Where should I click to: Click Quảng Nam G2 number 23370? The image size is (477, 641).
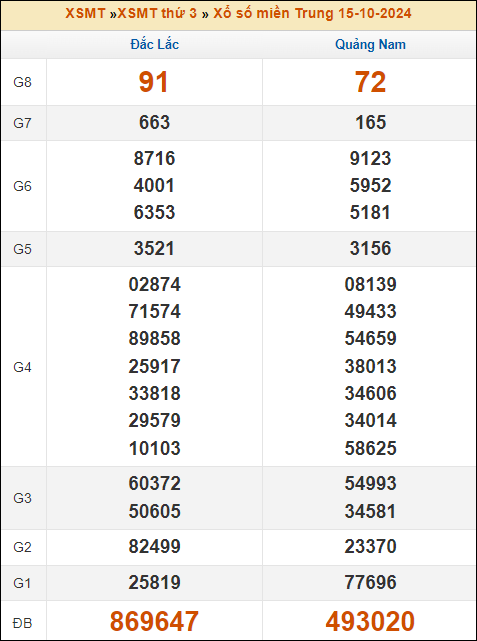(370, 547)
